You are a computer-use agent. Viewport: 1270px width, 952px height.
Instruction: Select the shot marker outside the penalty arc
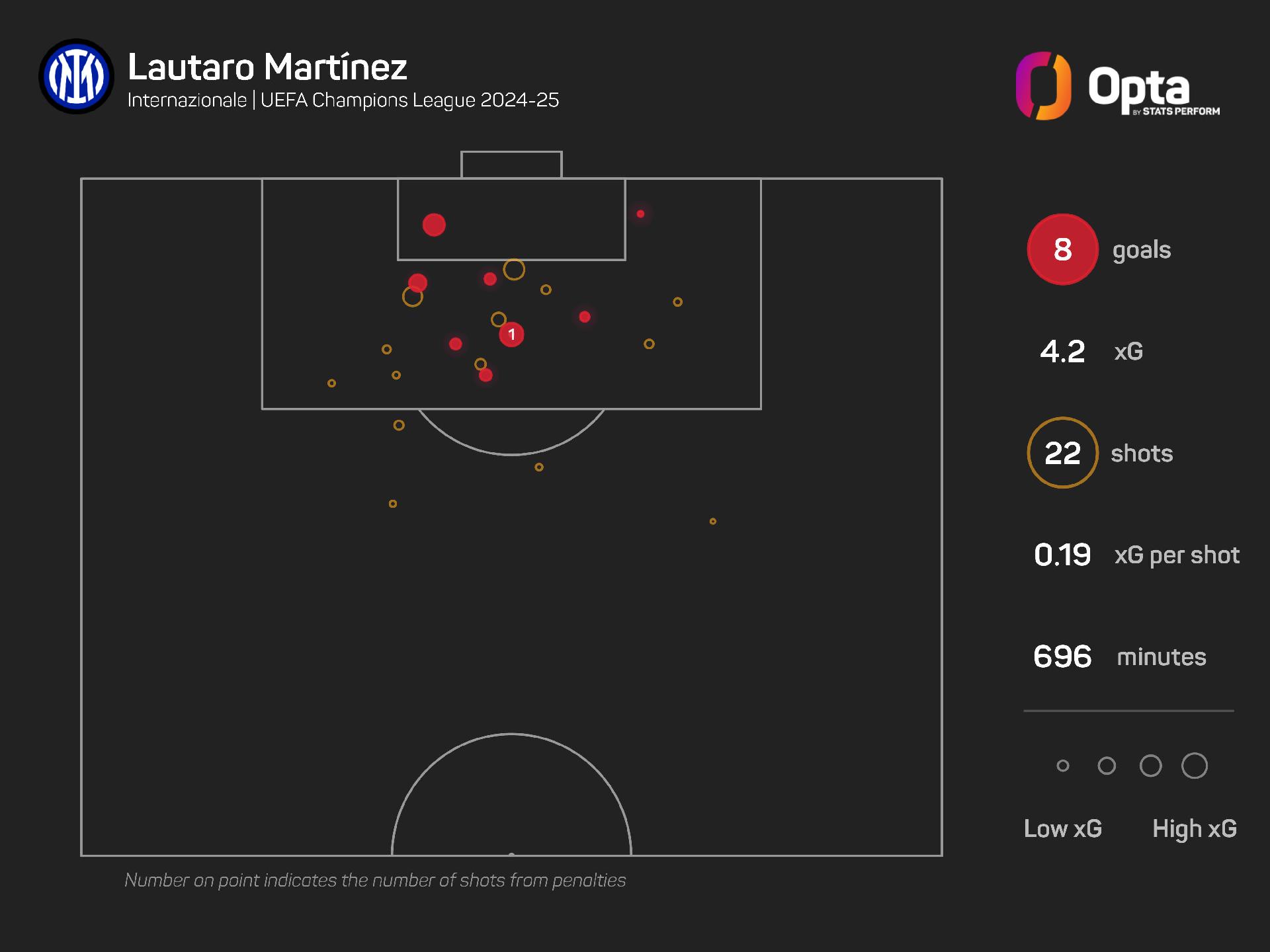pyautogui.click(x=539, y=467)
